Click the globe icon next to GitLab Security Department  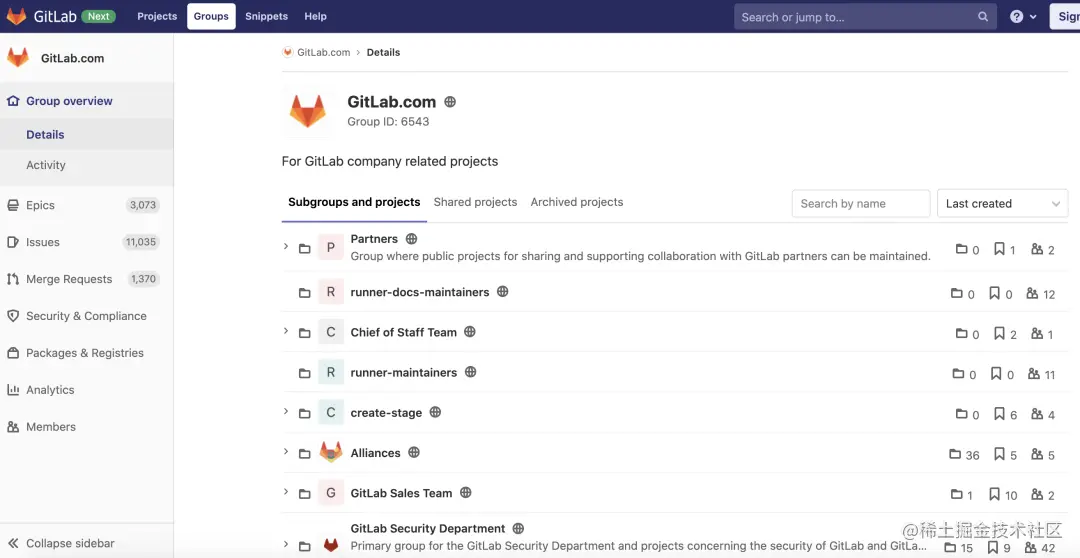[x=519, y=528]
